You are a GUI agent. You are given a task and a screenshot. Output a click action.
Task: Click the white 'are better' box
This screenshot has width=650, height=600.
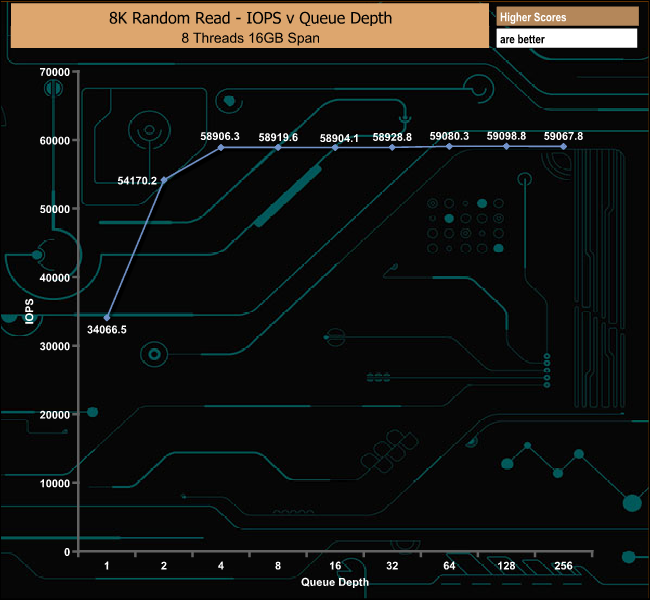(x=567, y=39)
